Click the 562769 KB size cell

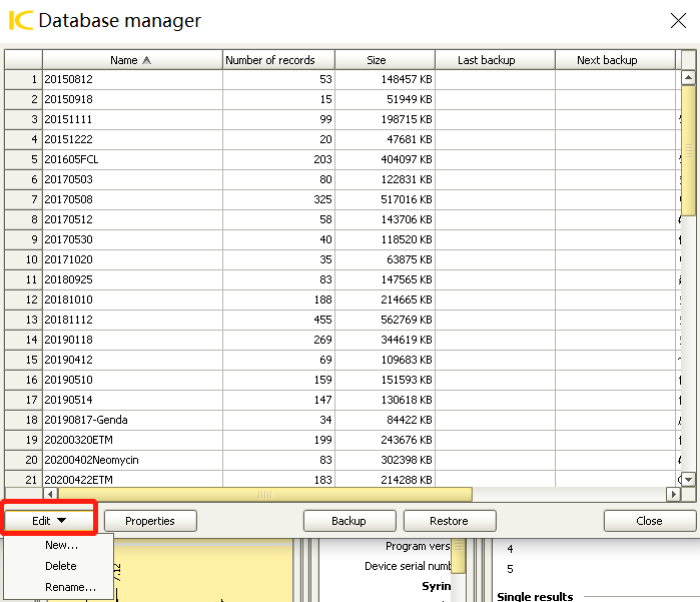pyautogui.click(x=385, y=320)
